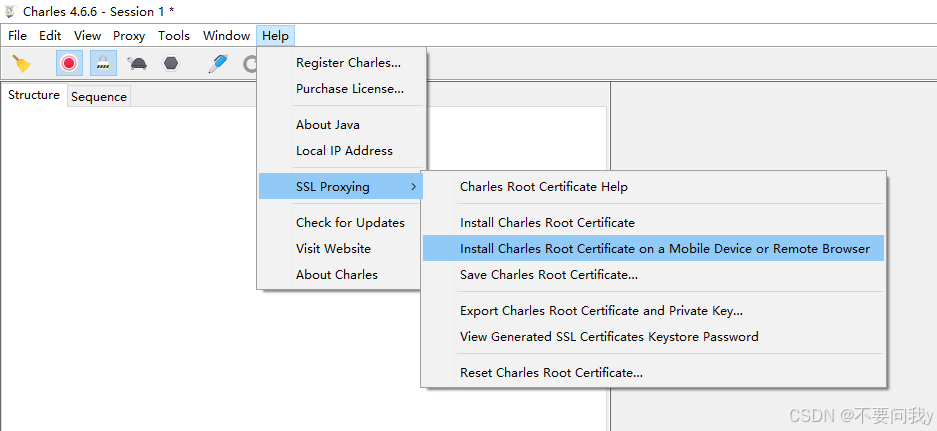Open the View menu
This screenshot has width=937, height=431.
coord(87,36)
